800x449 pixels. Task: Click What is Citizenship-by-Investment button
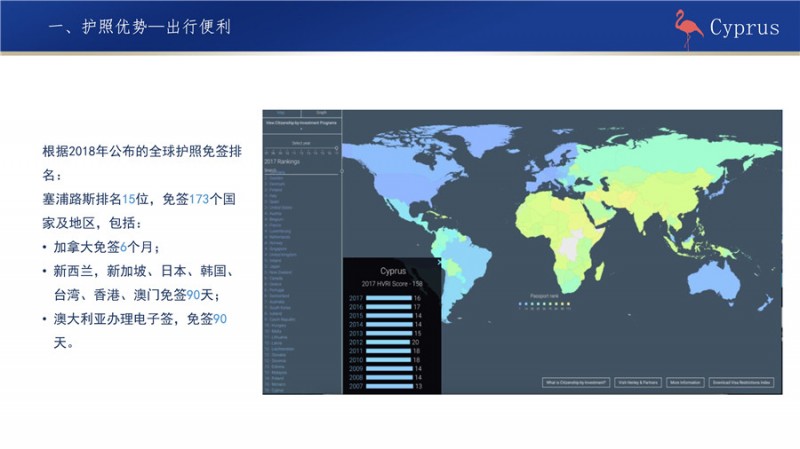(574, 382)
